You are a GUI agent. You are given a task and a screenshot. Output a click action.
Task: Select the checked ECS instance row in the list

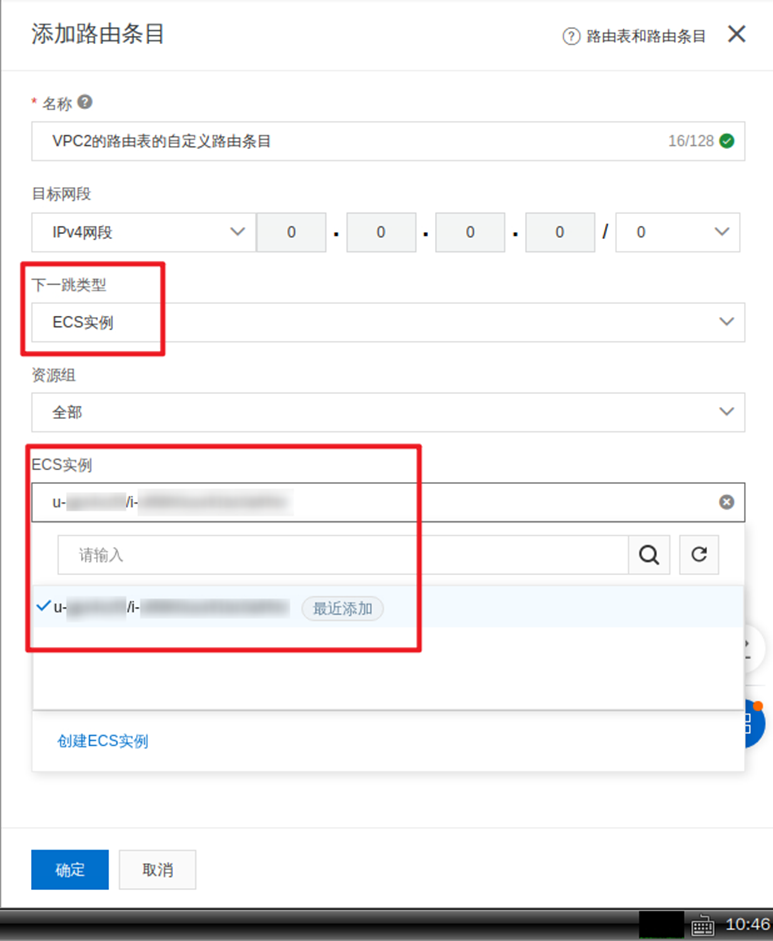click(388, 607)
